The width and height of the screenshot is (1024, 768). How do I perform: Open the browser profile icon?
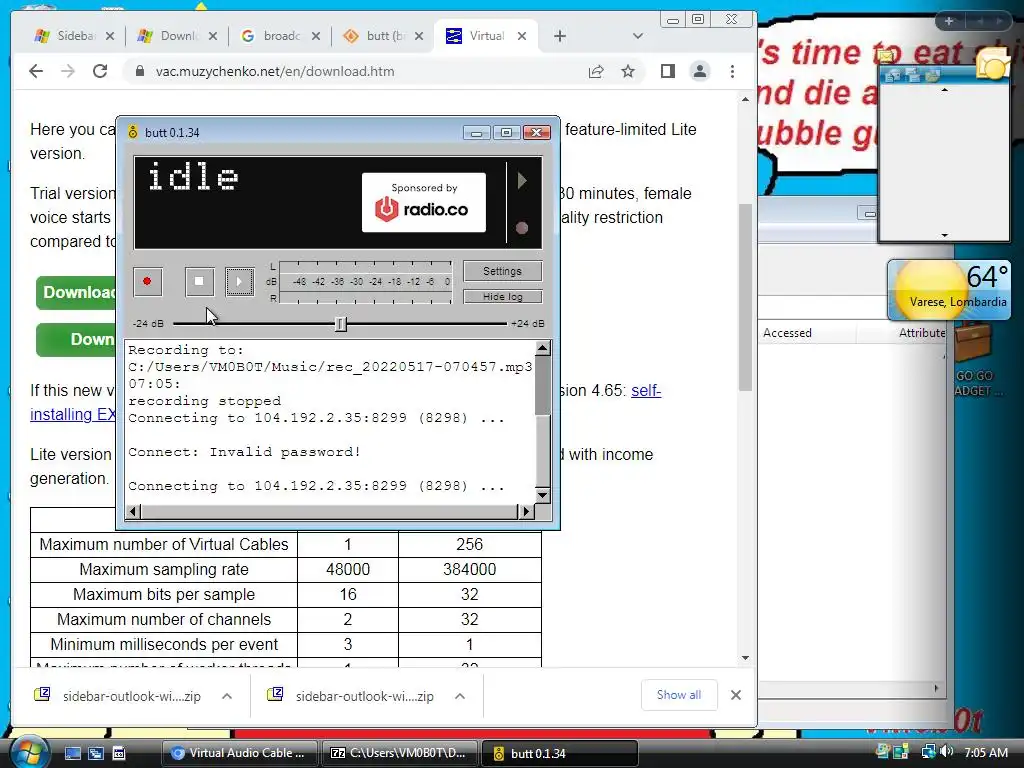click(x=699, y=71)
